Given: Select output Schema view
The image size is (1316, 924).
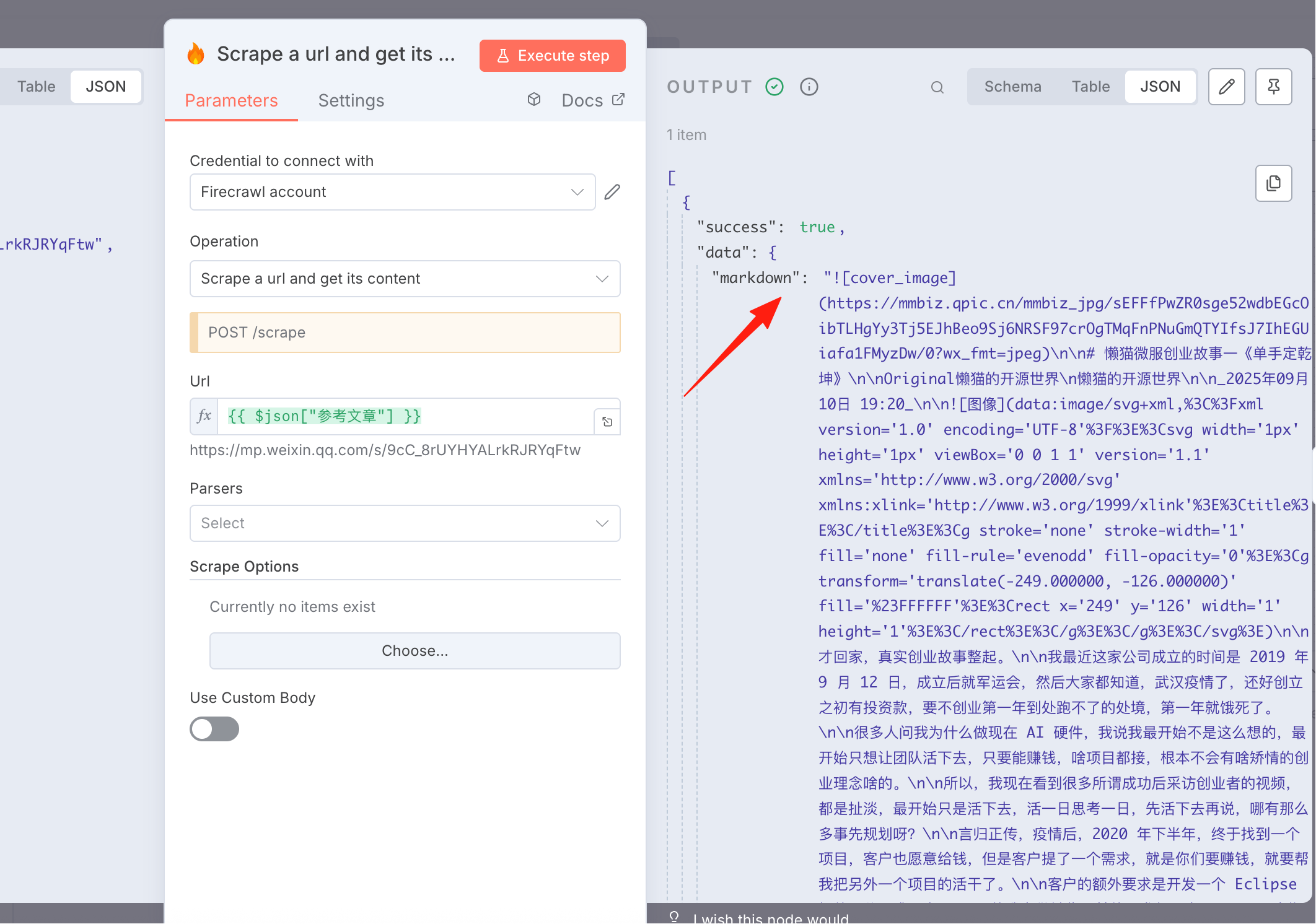Looking at the screenshot, I should (x=1013, y=87).
